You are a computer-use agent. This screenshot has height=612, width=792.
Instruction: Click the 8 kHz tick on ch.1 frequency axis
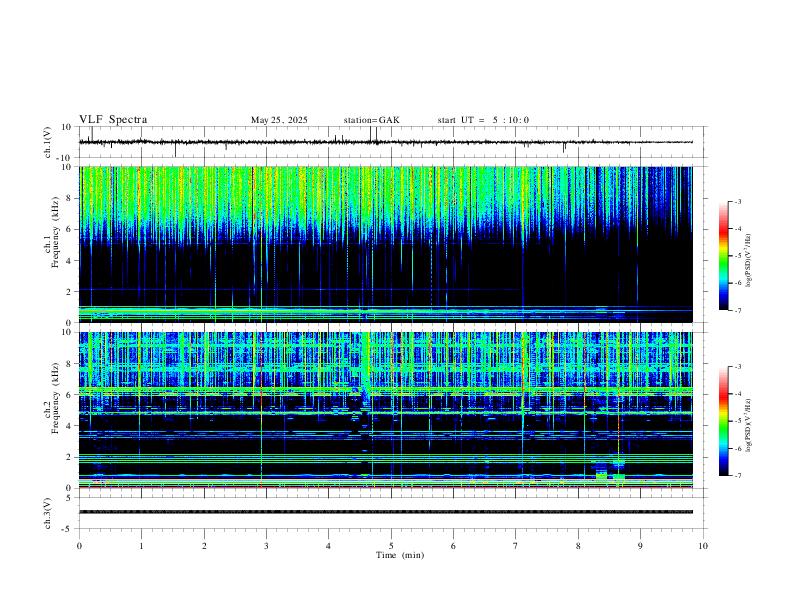click(x=69, y=198)
